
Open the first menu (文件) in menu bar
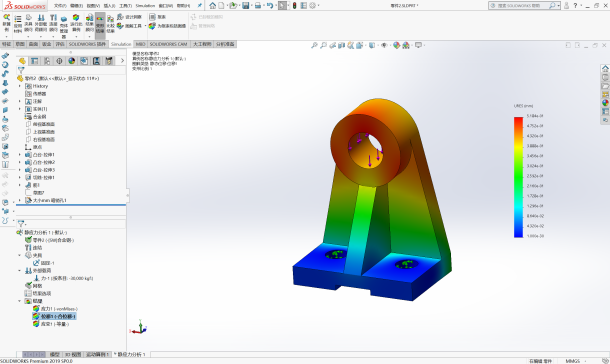[x=60, y=5]
